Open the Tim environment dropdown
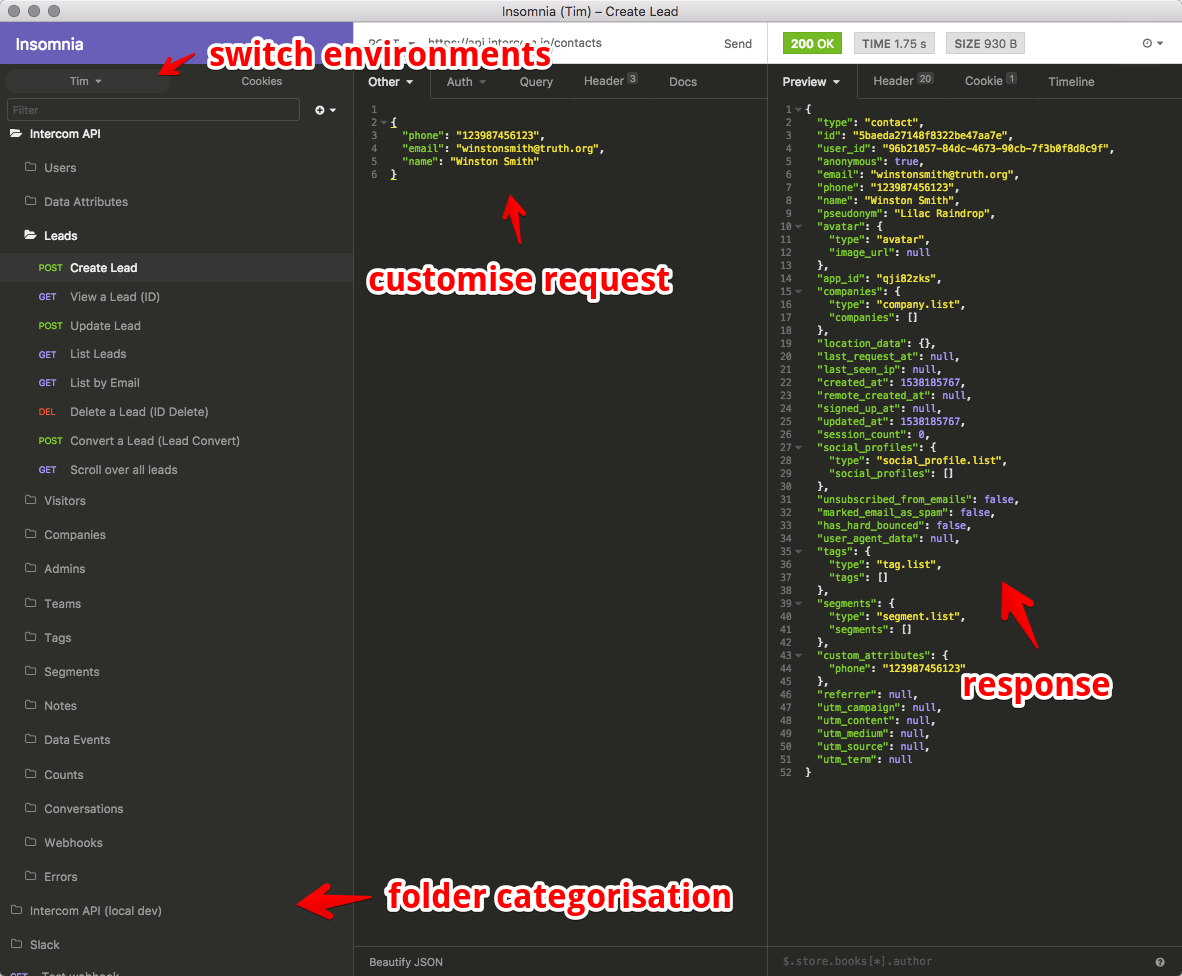Image resolution: width=1182 pixels, height=976 pixels. [x=85, y=82]
